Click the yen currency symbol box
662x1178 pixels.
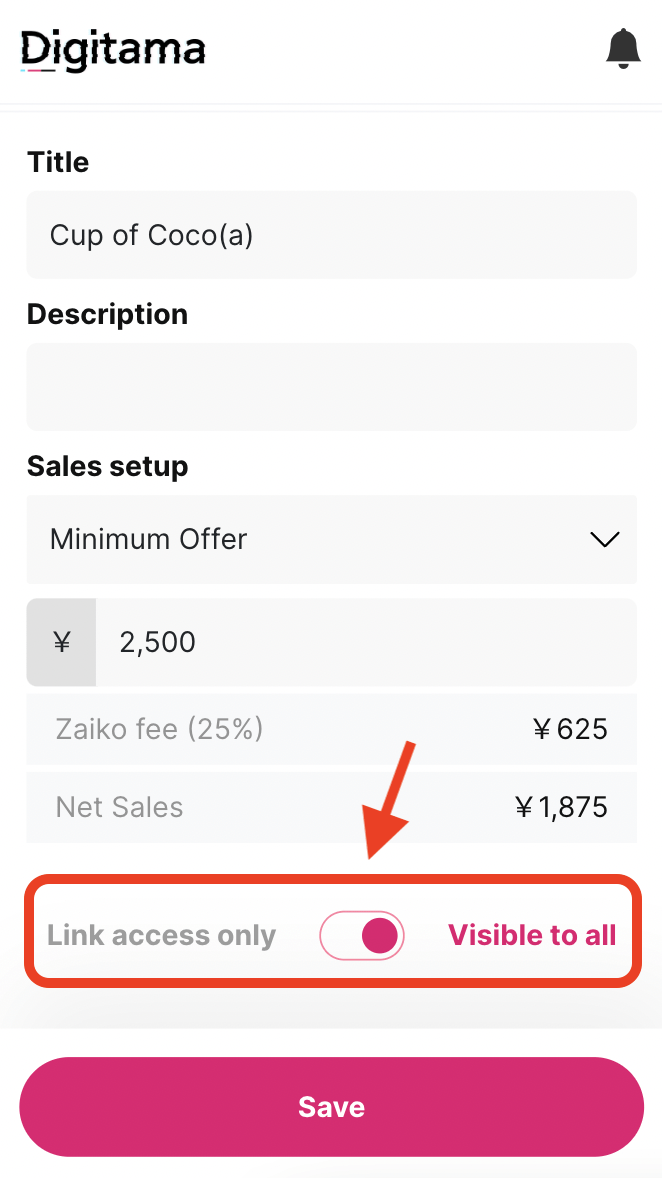(62, 642)
